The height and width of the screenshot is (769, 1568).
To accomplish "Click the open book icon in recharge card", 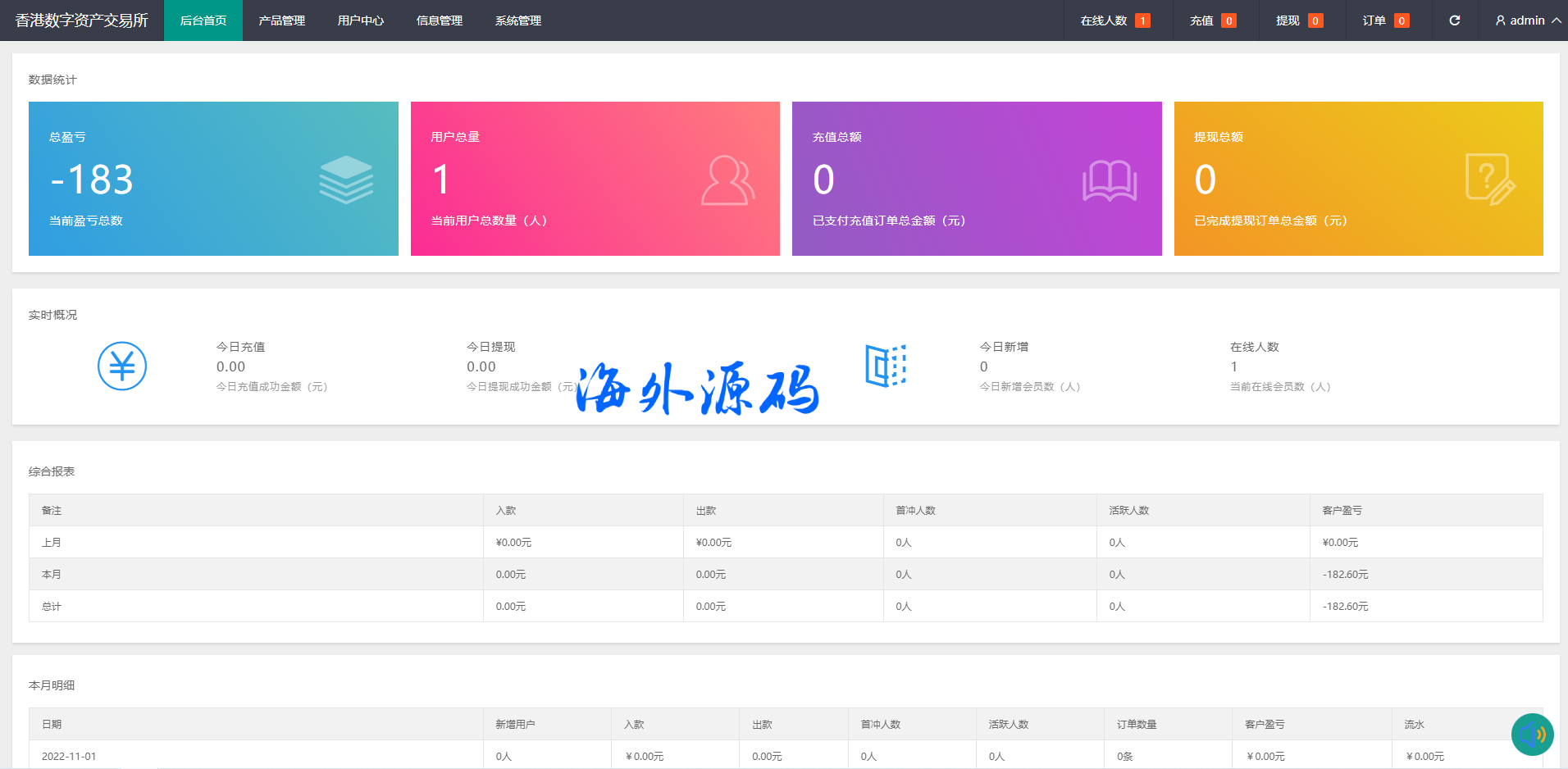I will pos(1109,180).
